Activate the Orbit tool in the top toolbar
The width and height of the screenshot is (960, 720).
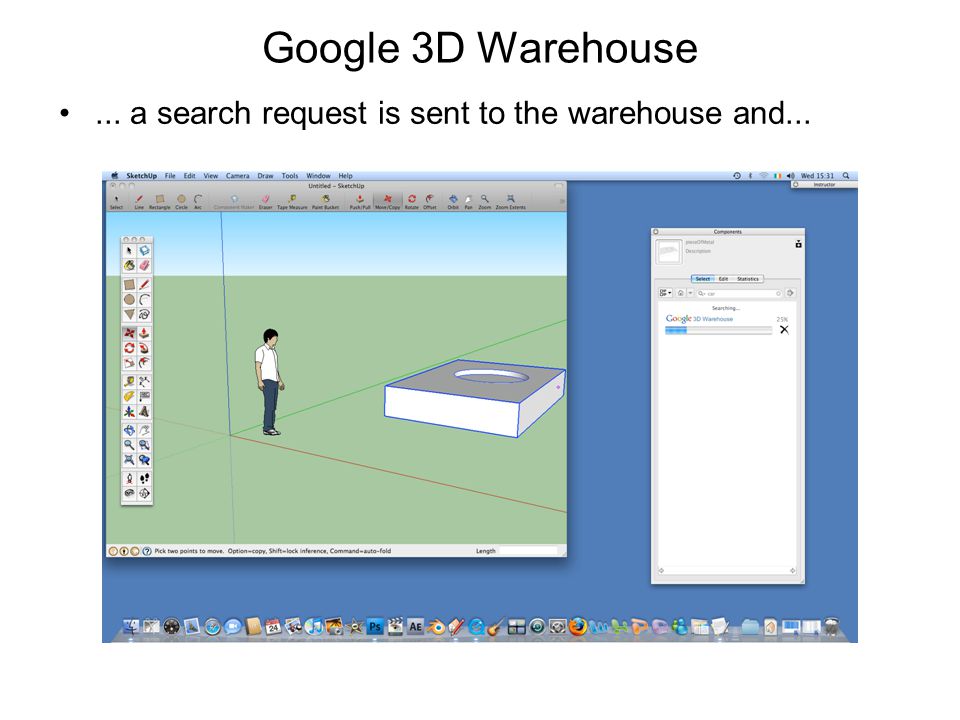tap(453, 200)
